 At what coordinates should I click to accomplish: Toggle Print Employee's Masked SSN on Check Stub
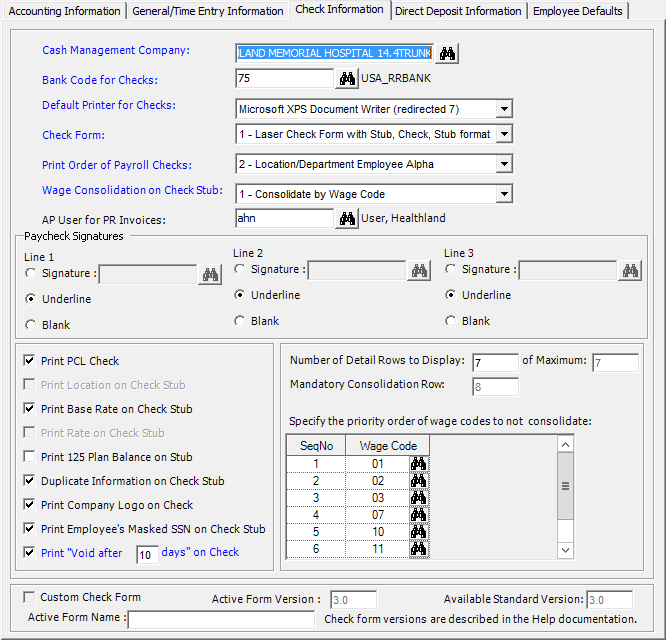[29, 529]
